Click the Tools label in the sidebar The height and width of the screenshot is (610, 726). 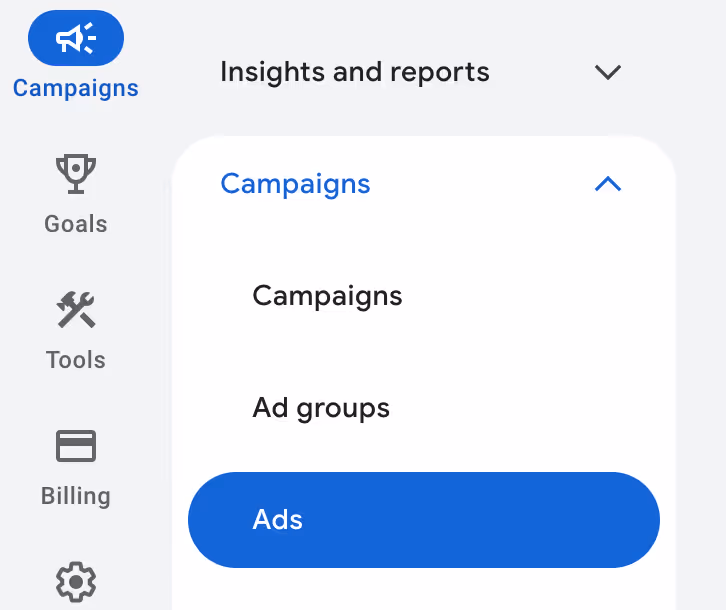coord(76,360)
